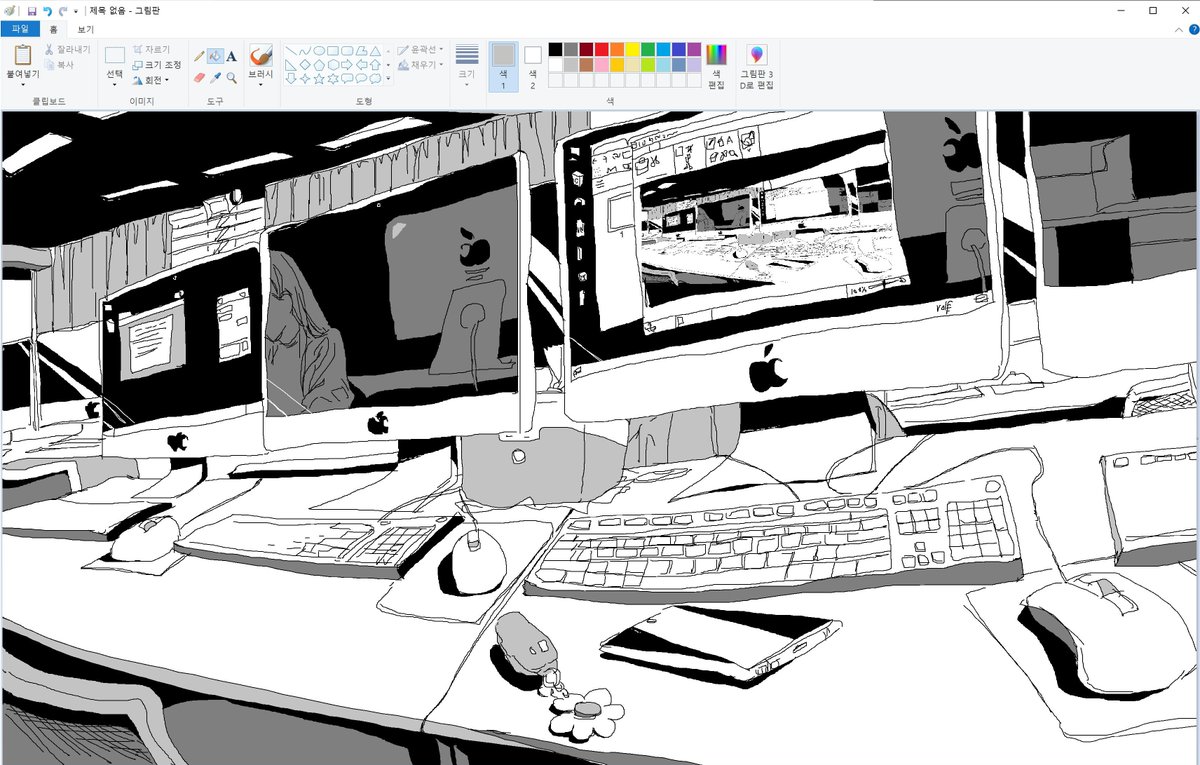The image size is (1200, 765).
Task: Choose the Up arrow shape
Action: click(375, 65)
